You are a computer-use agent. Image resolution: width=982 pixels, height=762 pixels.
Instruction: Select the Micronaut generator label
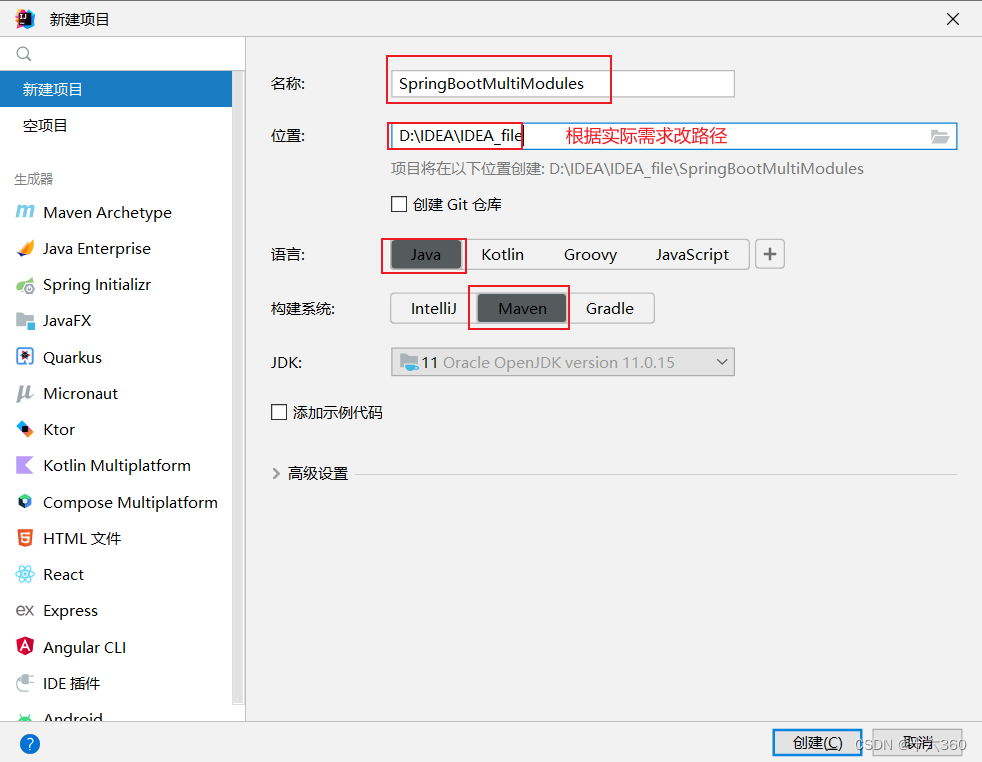[x=80, y=393]
